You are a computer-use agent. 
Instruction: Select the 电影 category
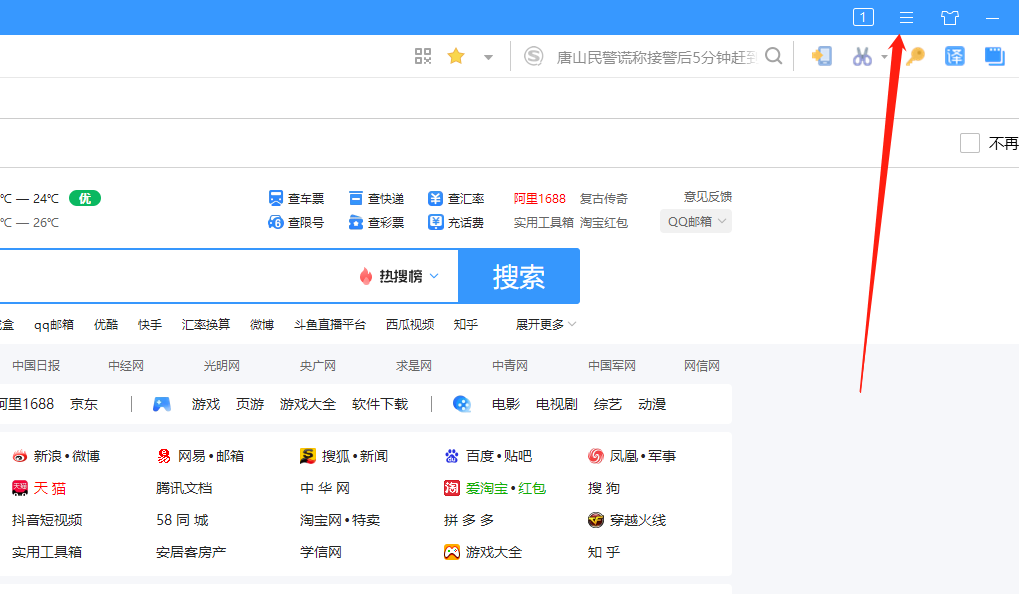(506, 404)
